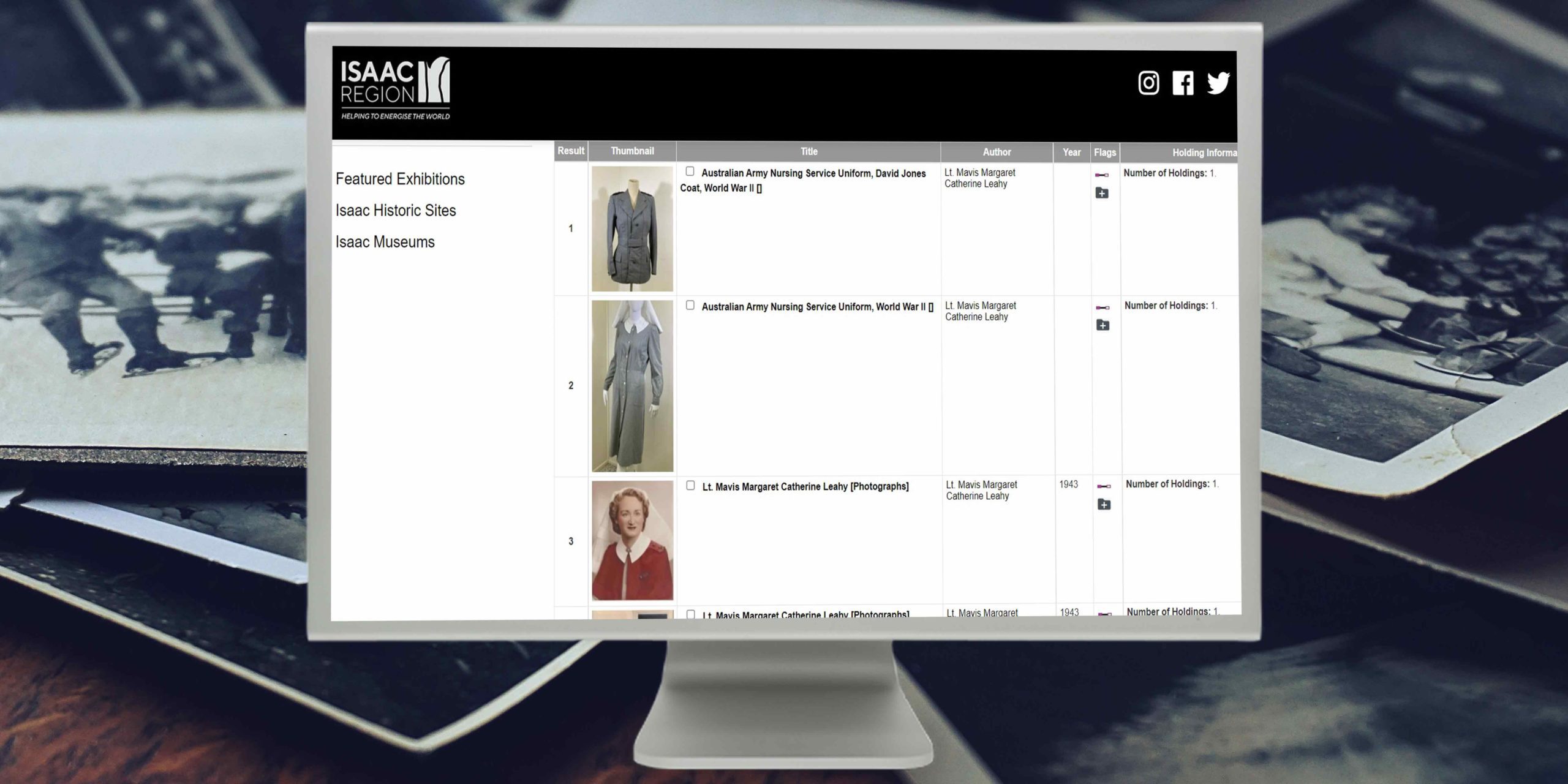The width and height of the screenshot is (1568, 784).
Task: Click add-to-folder icon for result 1
Action: [x=1102, y=193]
